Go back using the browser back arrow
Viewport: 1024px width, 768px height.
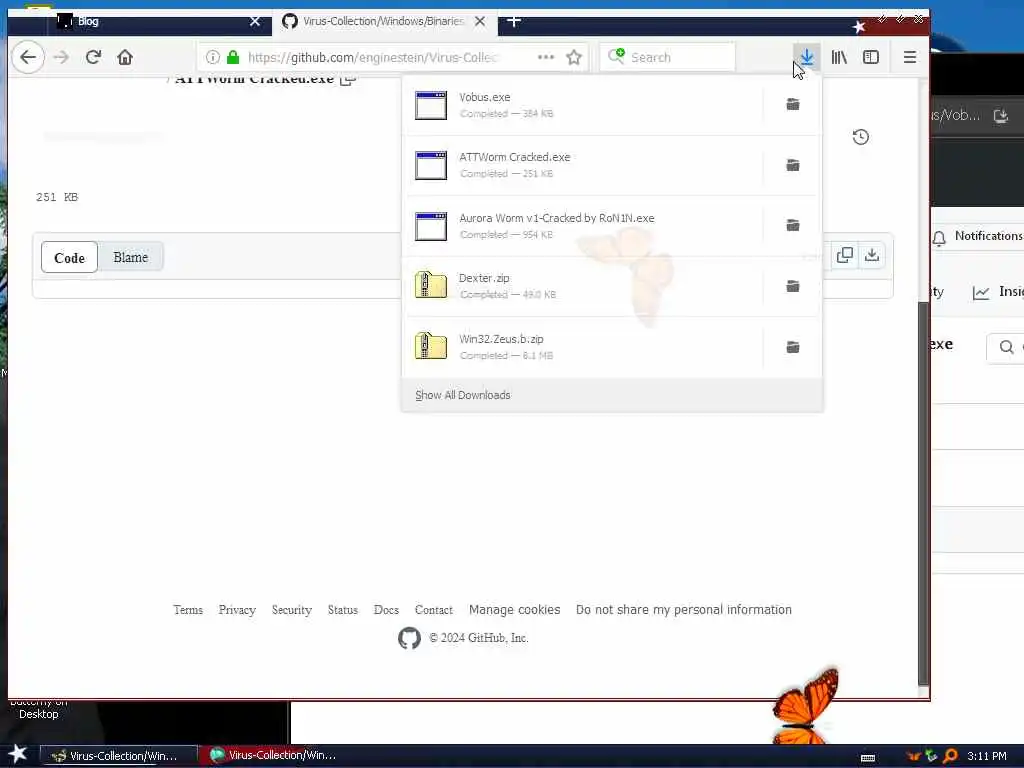click(28, 57)
